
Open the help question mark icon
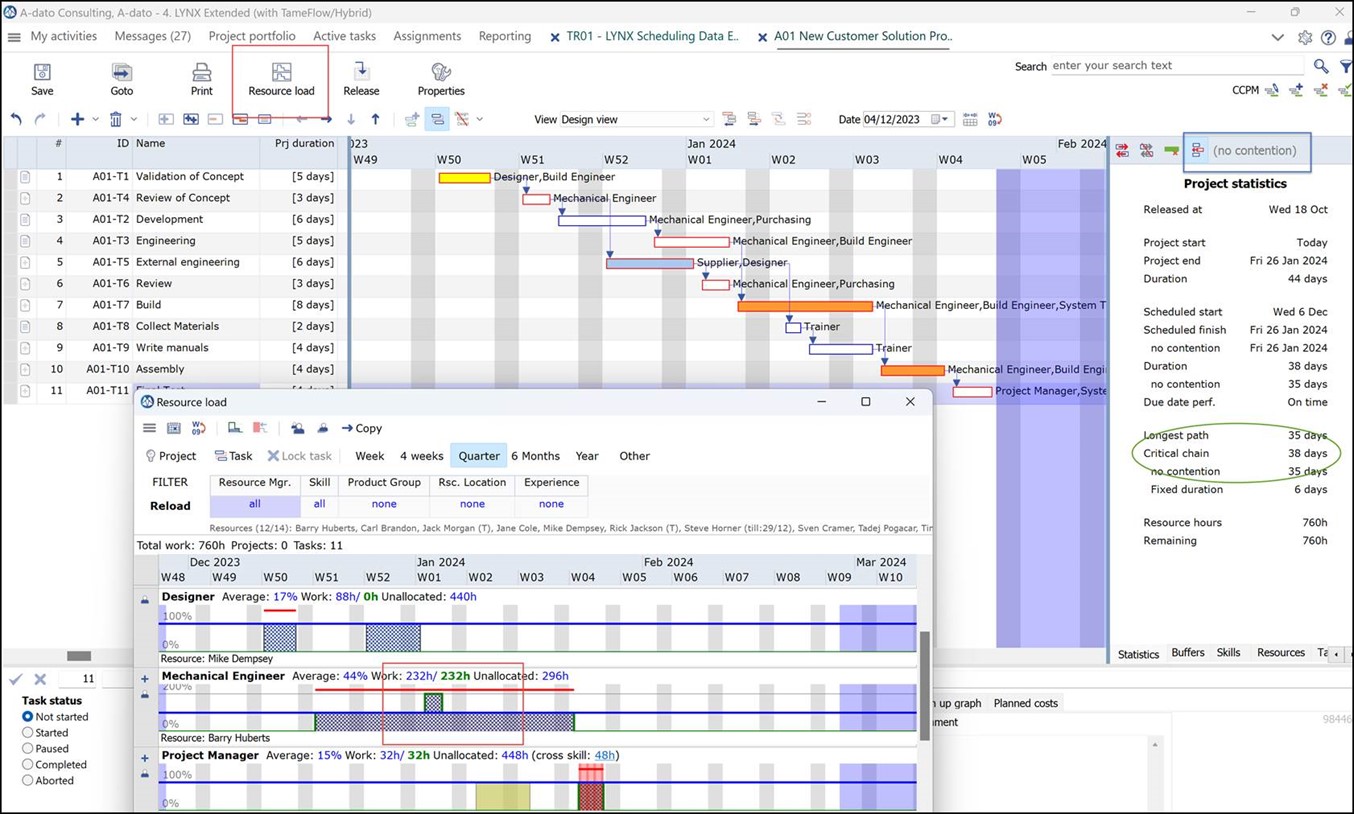1328,37
